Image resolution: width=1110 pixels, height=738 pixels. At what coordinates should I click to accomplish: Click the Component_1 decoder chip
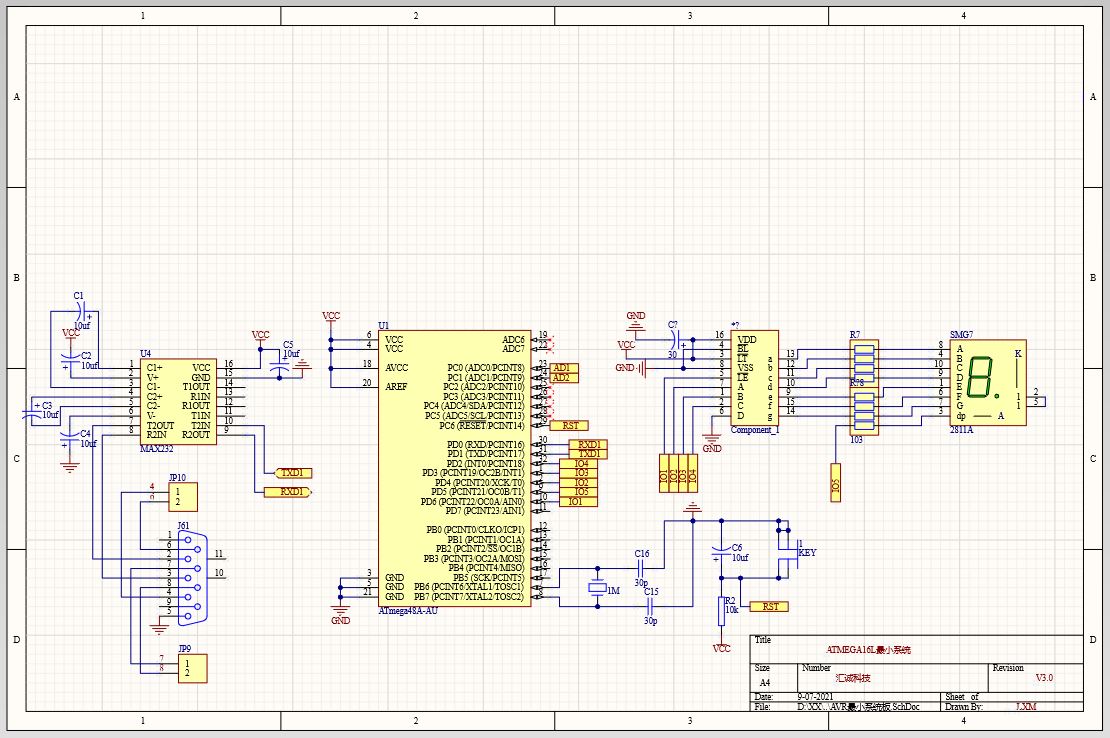coord(755,378)
